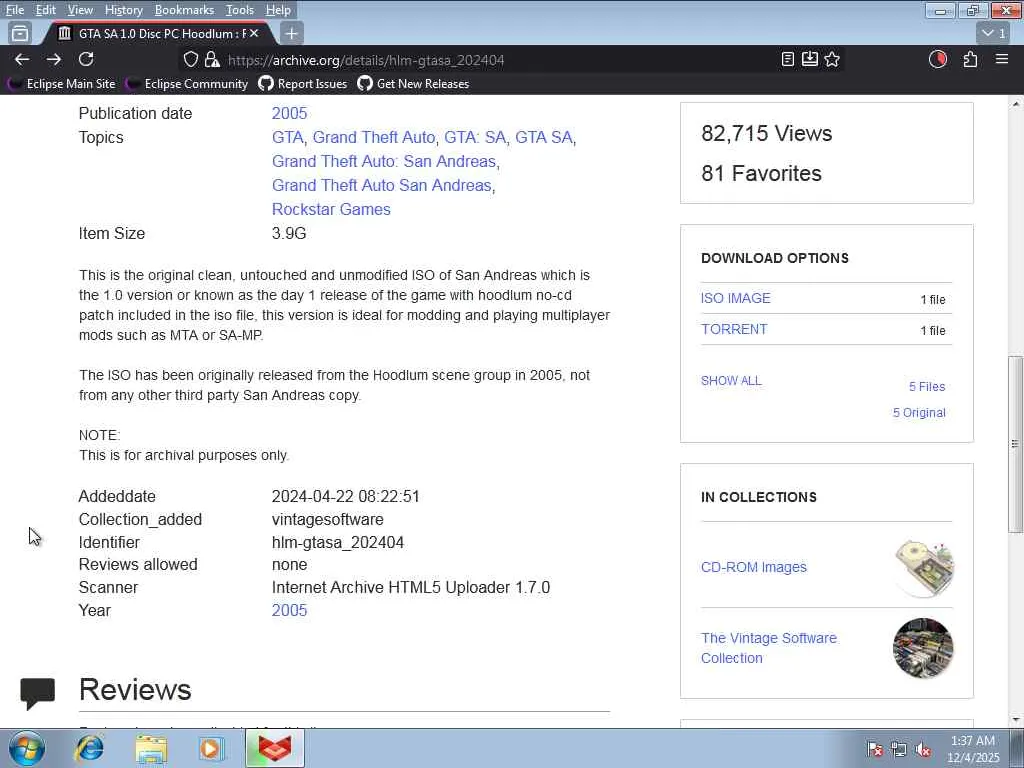The image size is (1024, 768).
Task: Toggle reader view icon
Action: coord(788,59)
